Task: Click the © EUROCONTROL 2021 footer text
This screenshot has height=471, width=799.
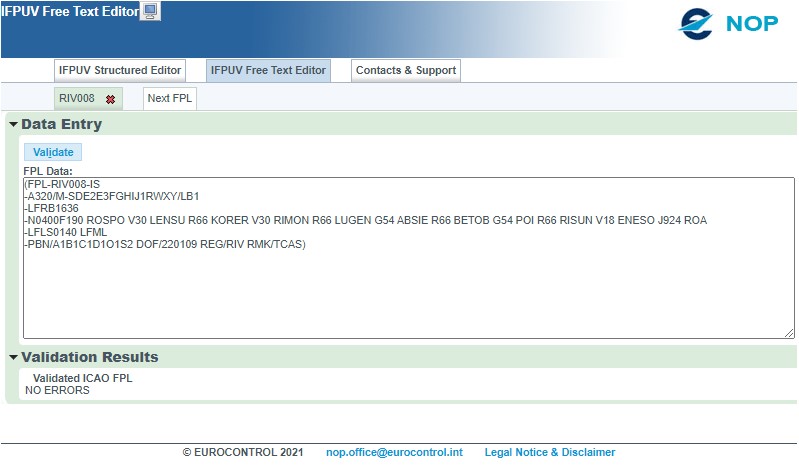Action: click(x=243, y=452)
